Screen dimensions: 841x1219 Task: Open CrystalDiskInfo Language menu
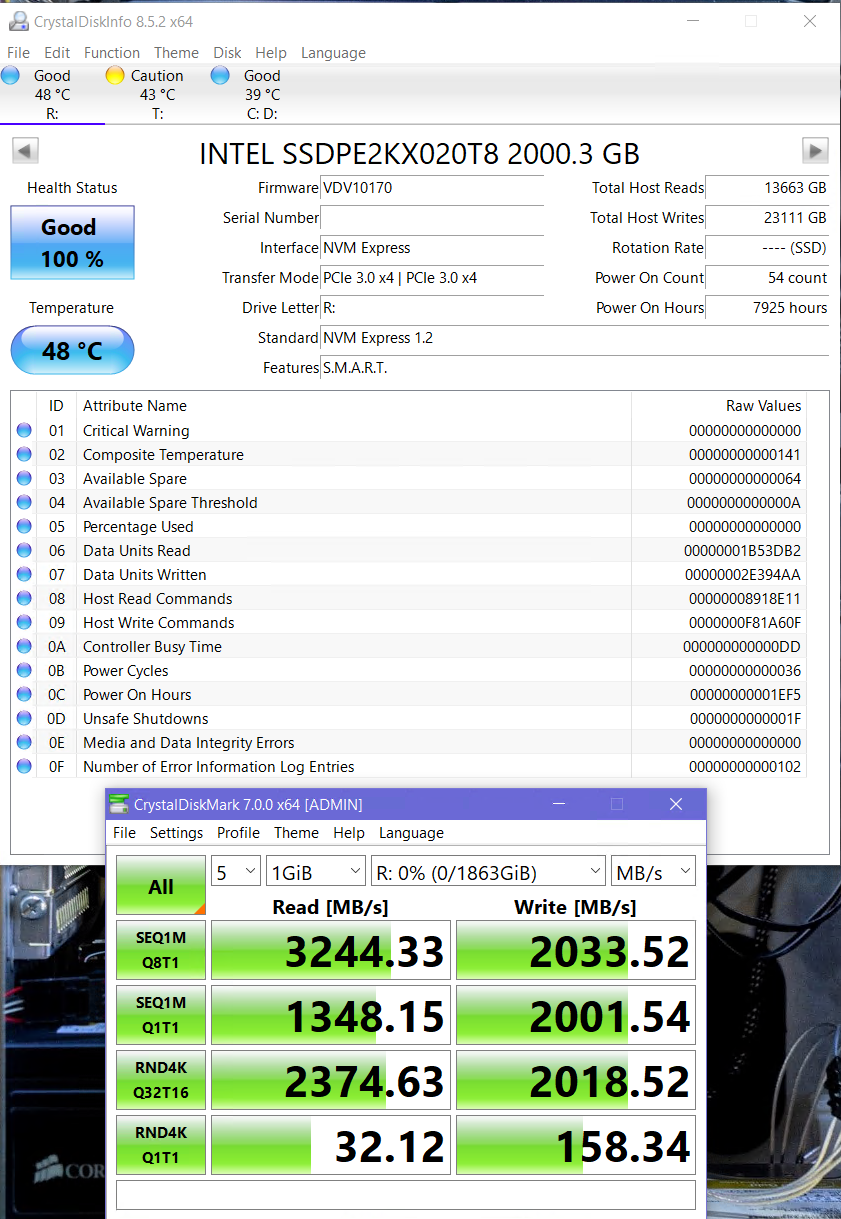pos(333,53)
